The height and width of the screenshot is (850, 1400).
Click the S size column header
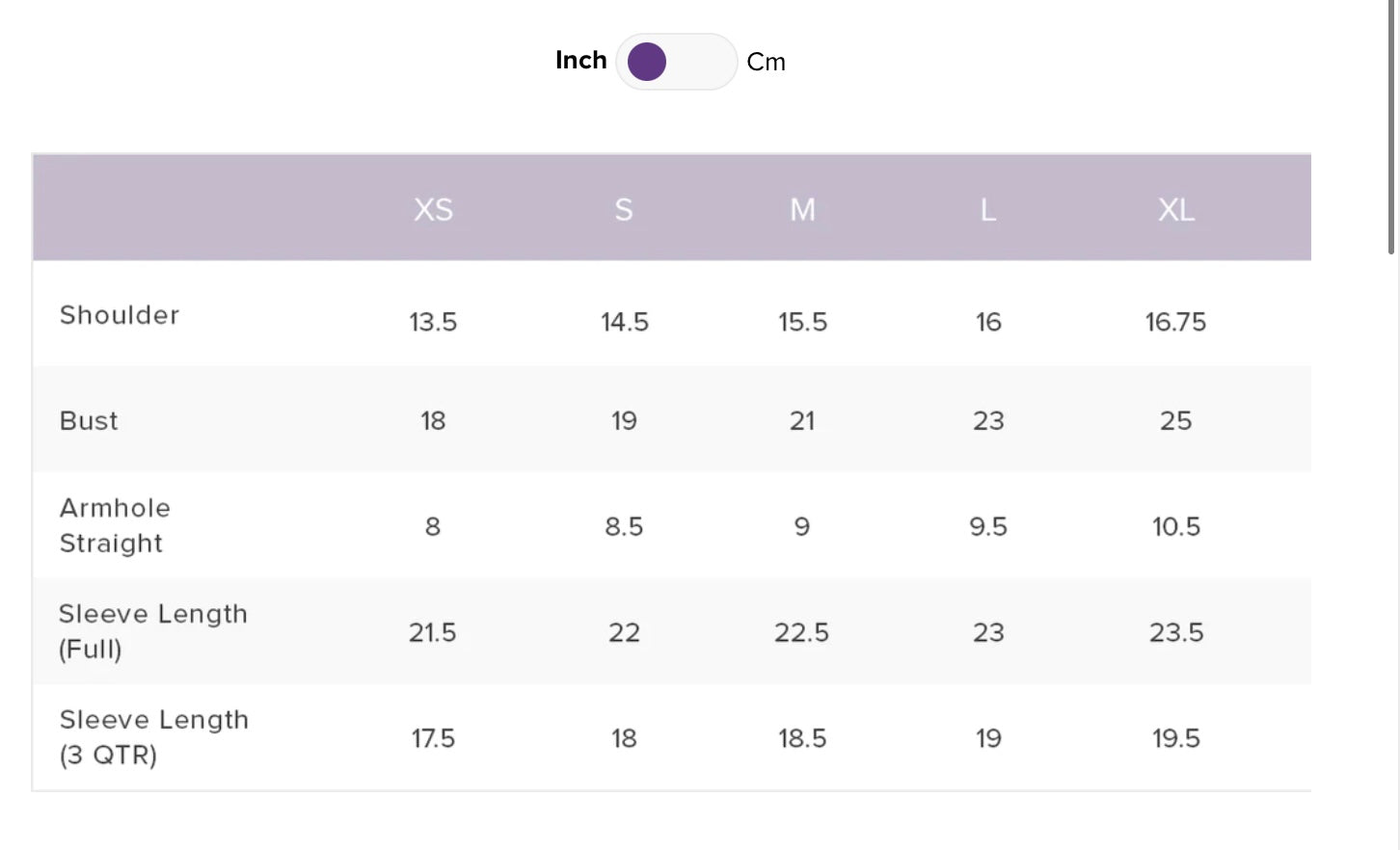pos(624,209)
